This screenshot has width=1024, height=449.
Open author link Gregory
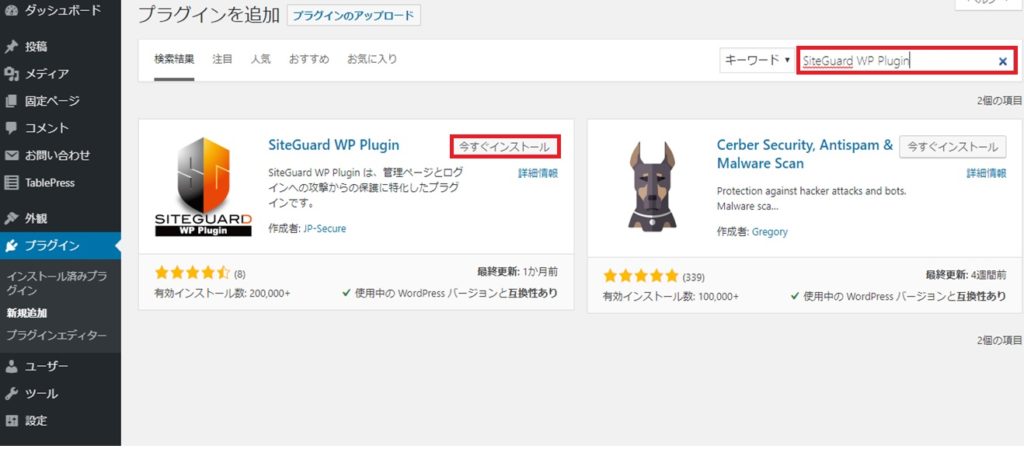coord(770,232)
